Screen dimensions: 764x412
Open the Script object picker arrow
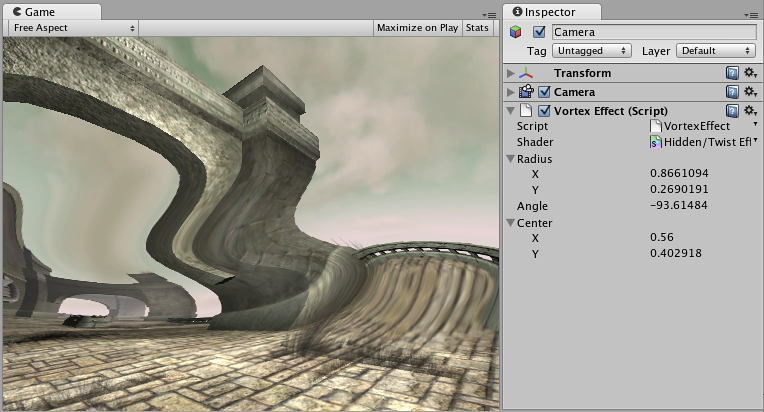[x=755, y=125]
